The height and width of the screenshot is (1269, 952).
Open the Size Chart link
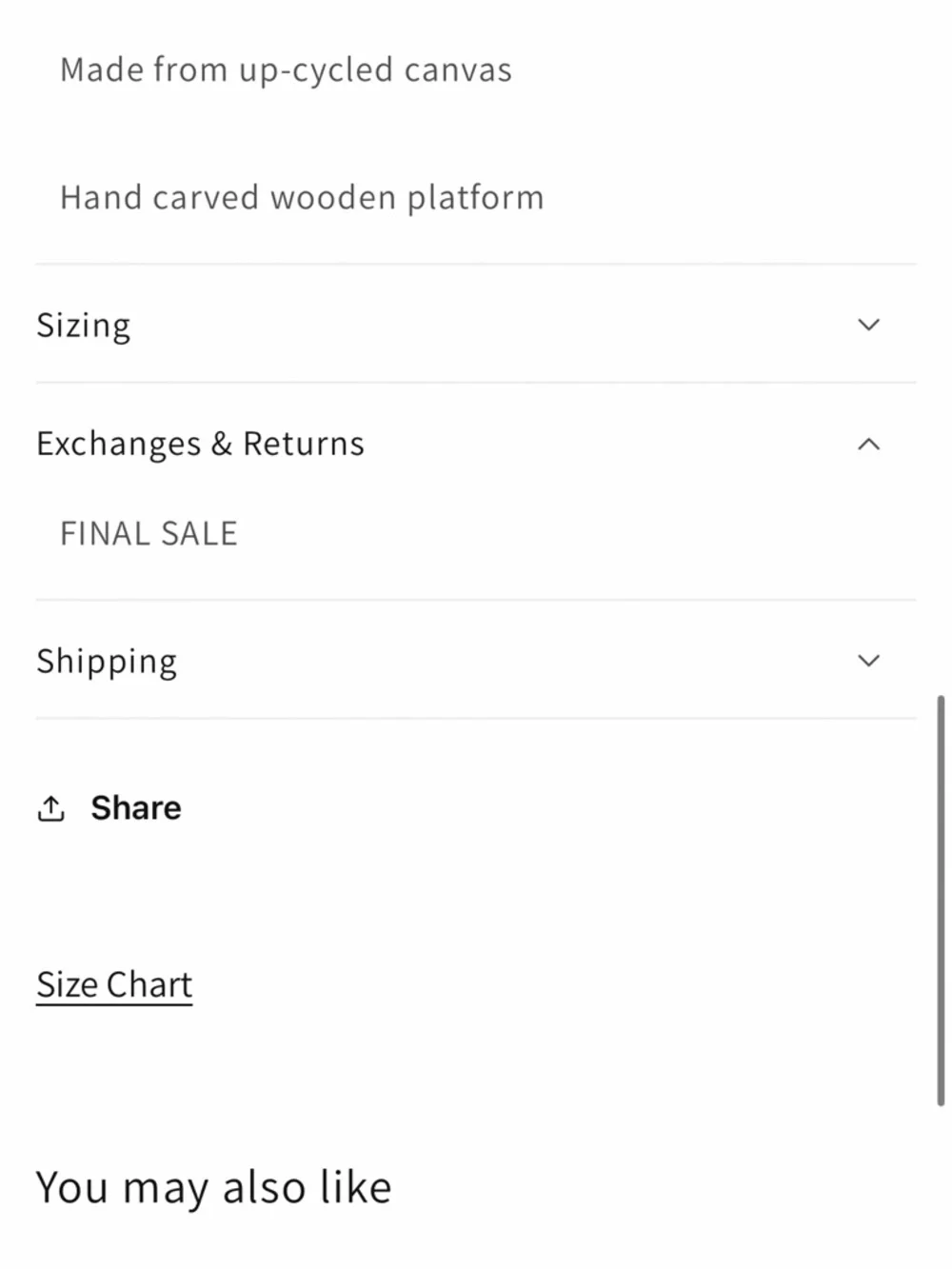[114, 984]
